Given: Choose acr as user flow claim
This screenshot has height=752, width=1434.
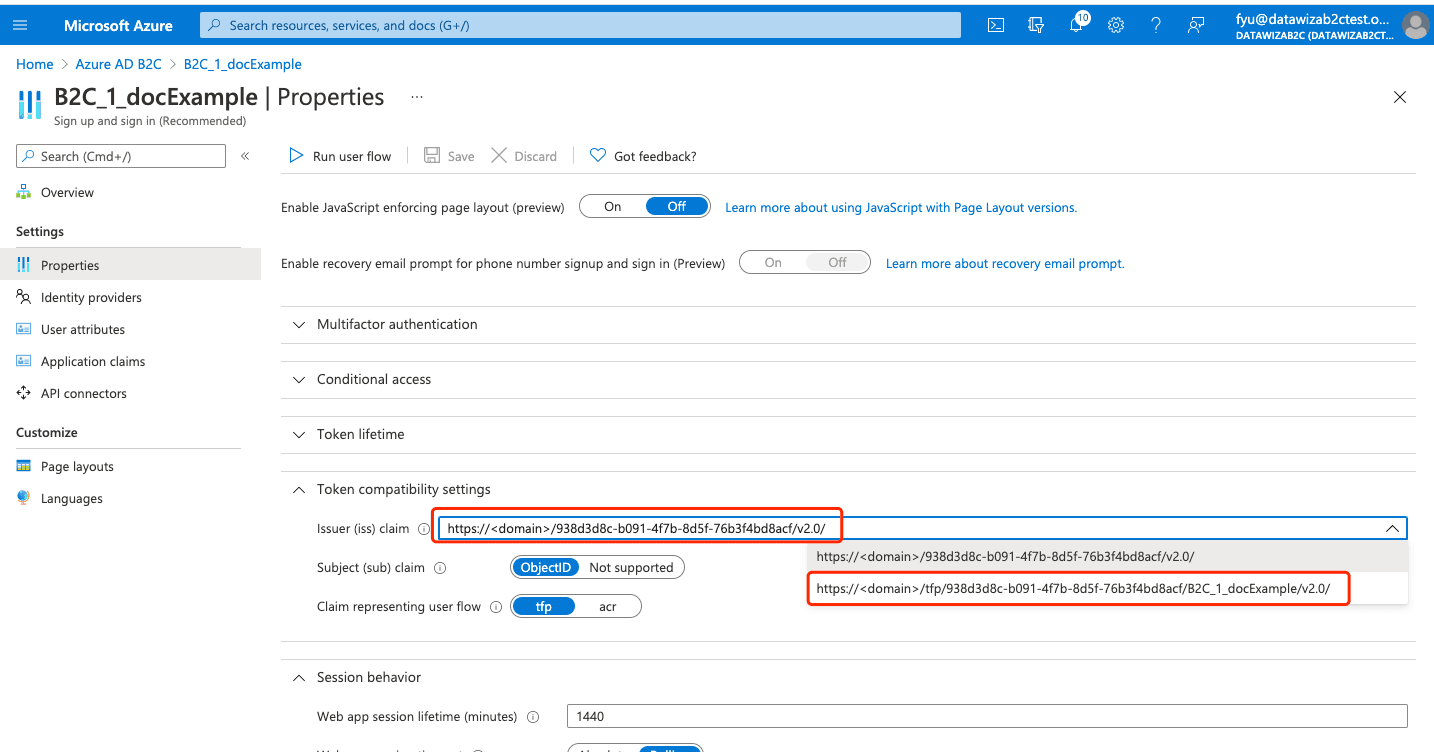Looking at the screenshot, I should (x=608, y=607).
